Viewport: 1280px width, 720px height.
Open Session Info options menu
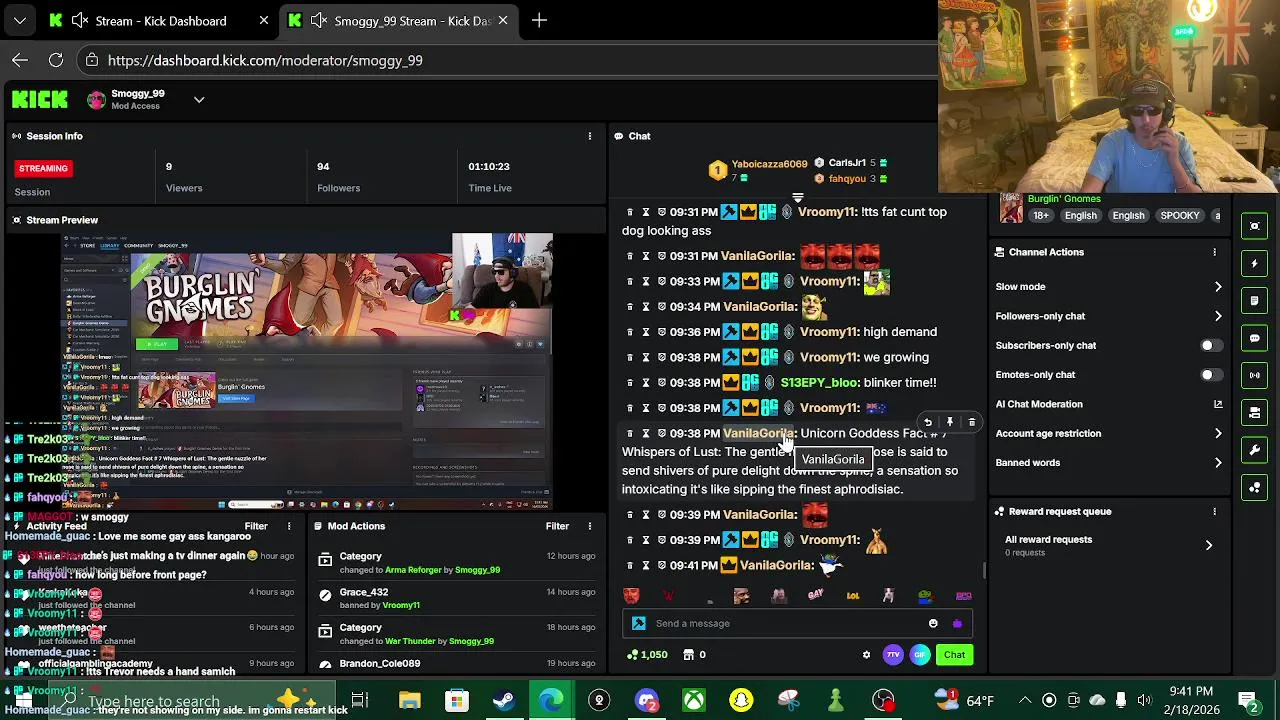(590, 136)
